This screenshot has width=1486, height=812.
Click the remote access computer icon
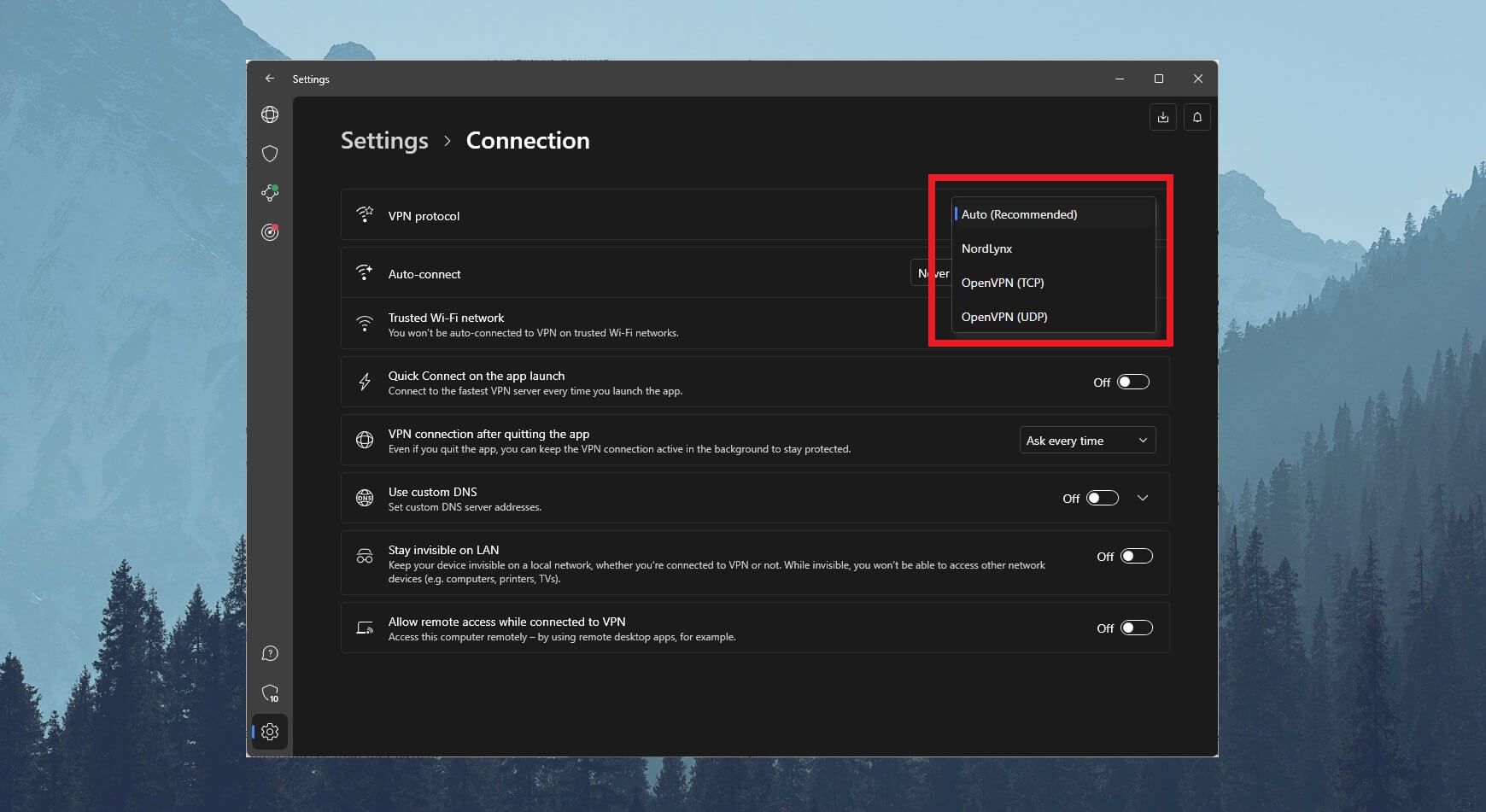365,628
